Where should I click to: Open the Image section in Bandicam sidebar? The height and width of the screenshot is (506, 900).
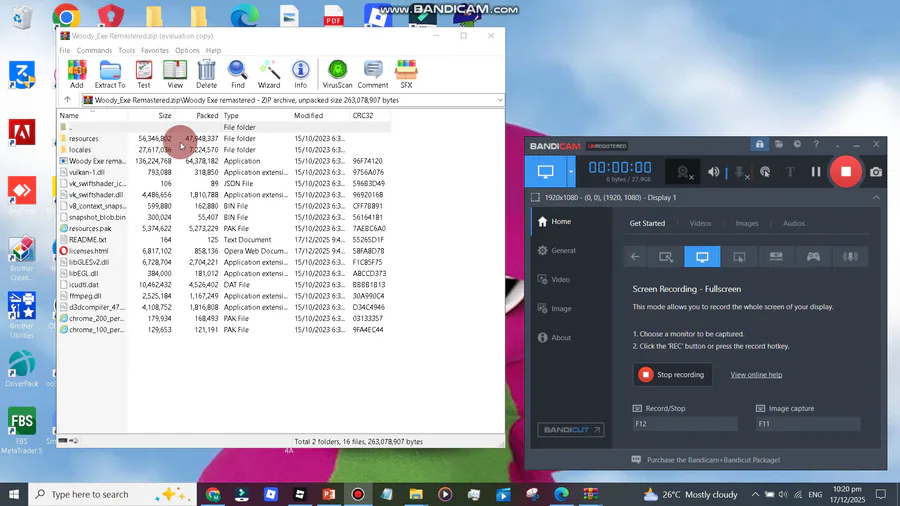coord(554,309)
